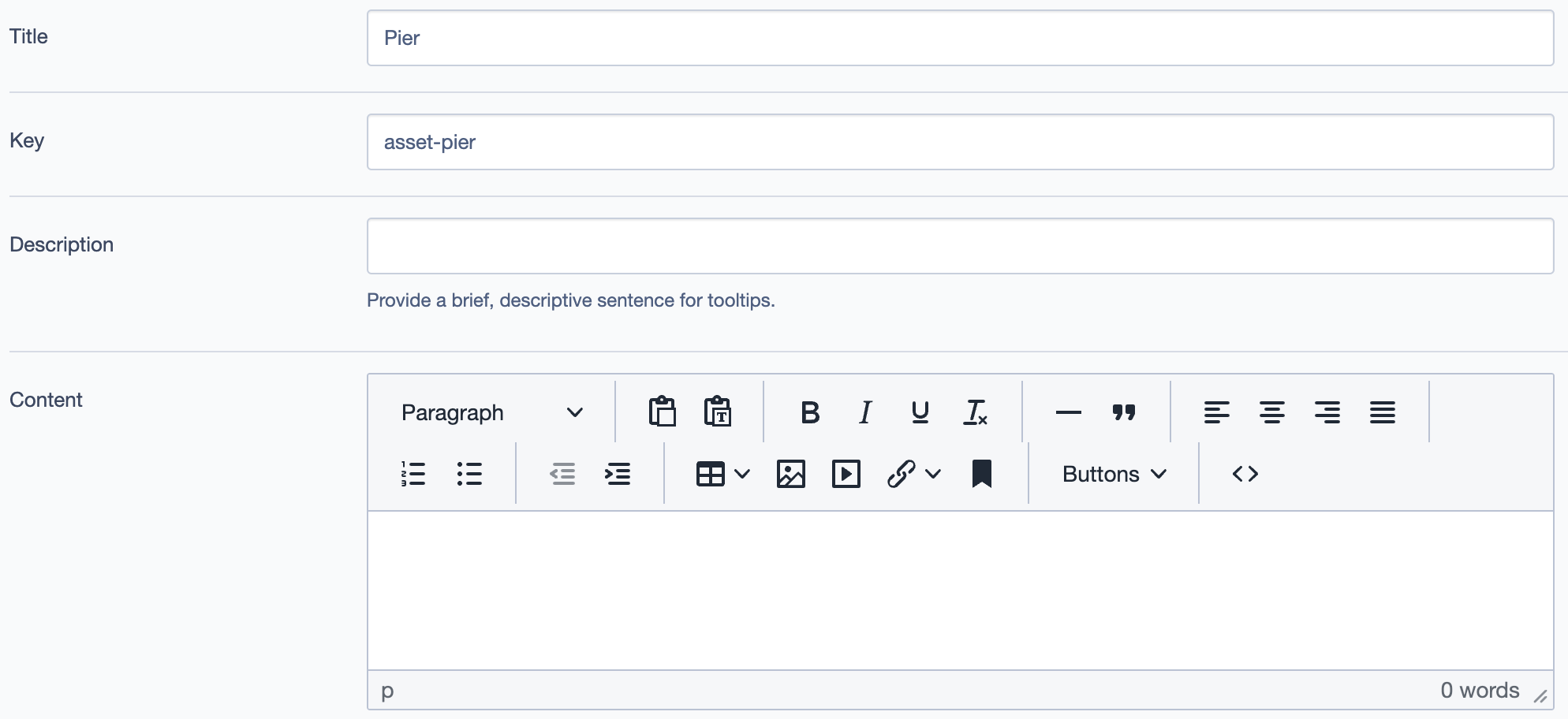Viewport: 1568px width, 719px height.
Task: Insert a horizontal rule
Action: [1068, 412]
